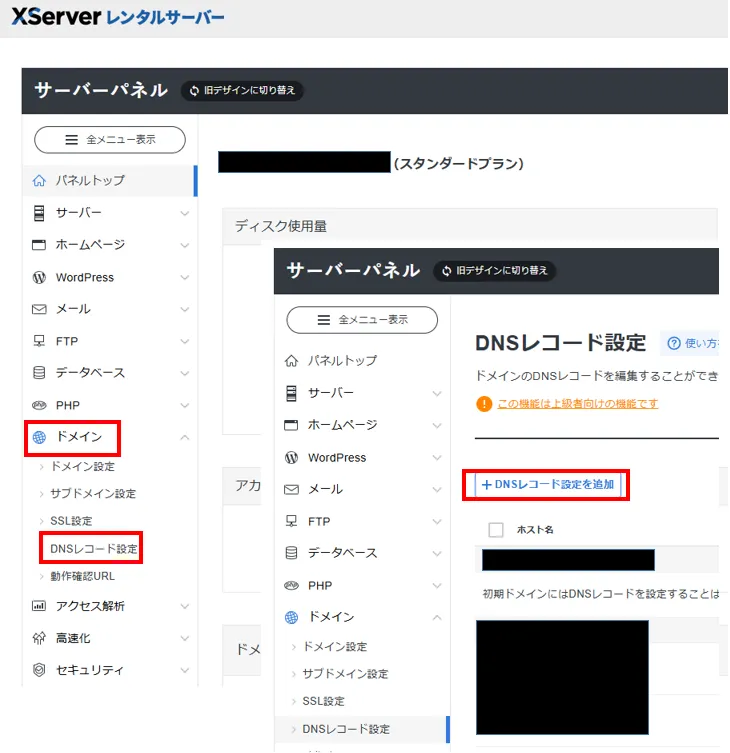
Task: Expand the セキュリティ chevron in the back panel
Action: pyautogui.click(x=184, y=670)
